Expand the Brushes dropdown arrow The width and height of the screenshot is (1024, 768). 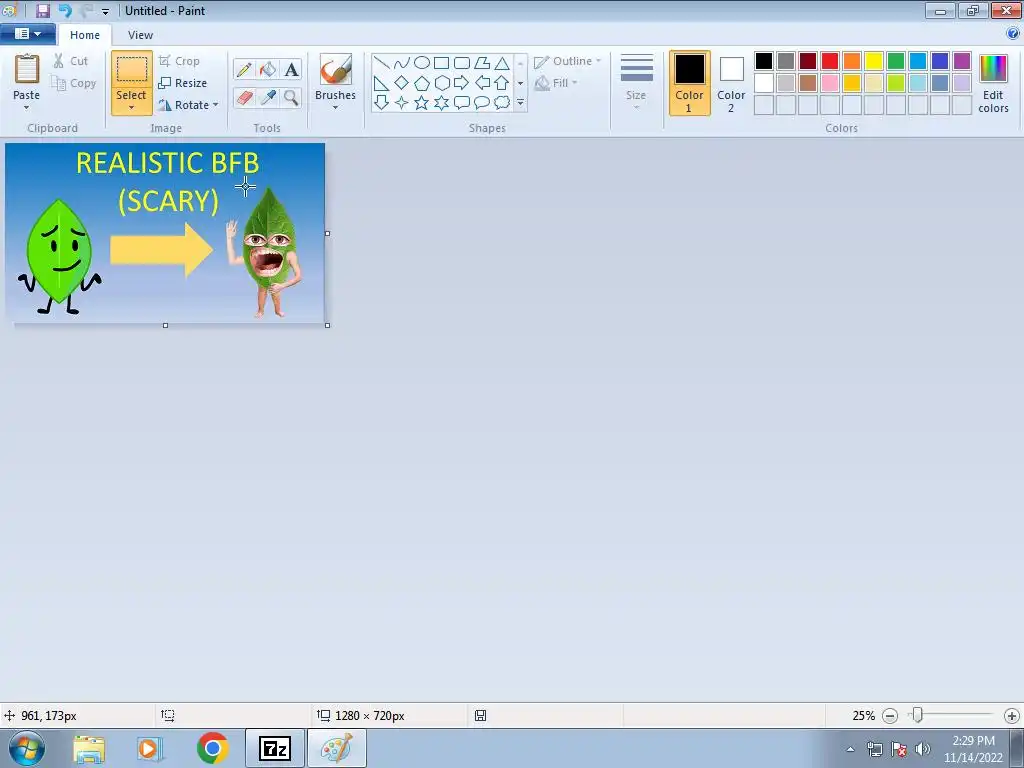(x=336, y=108)
